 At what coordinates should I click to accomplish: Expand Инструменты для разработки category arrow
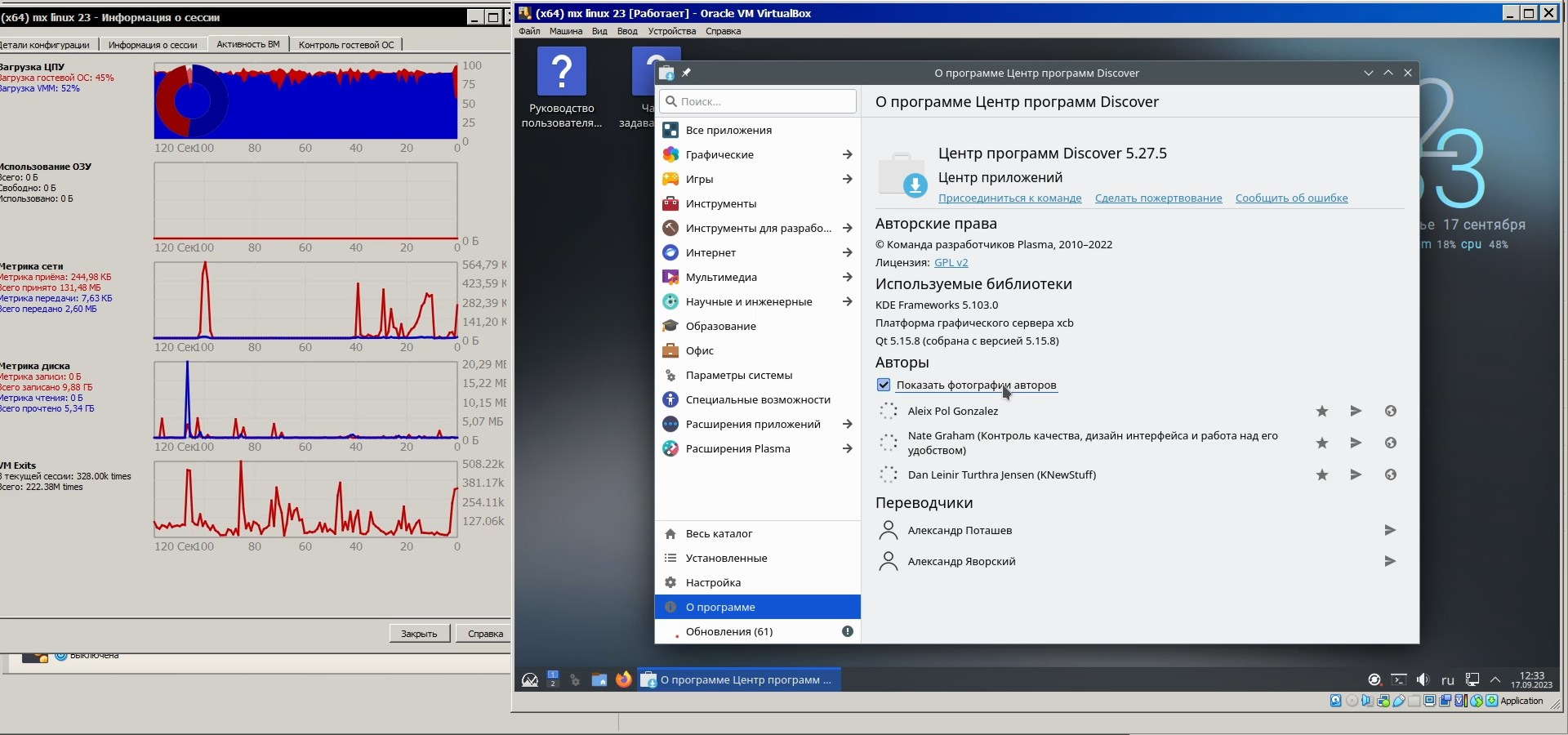(x=847, y=228)
